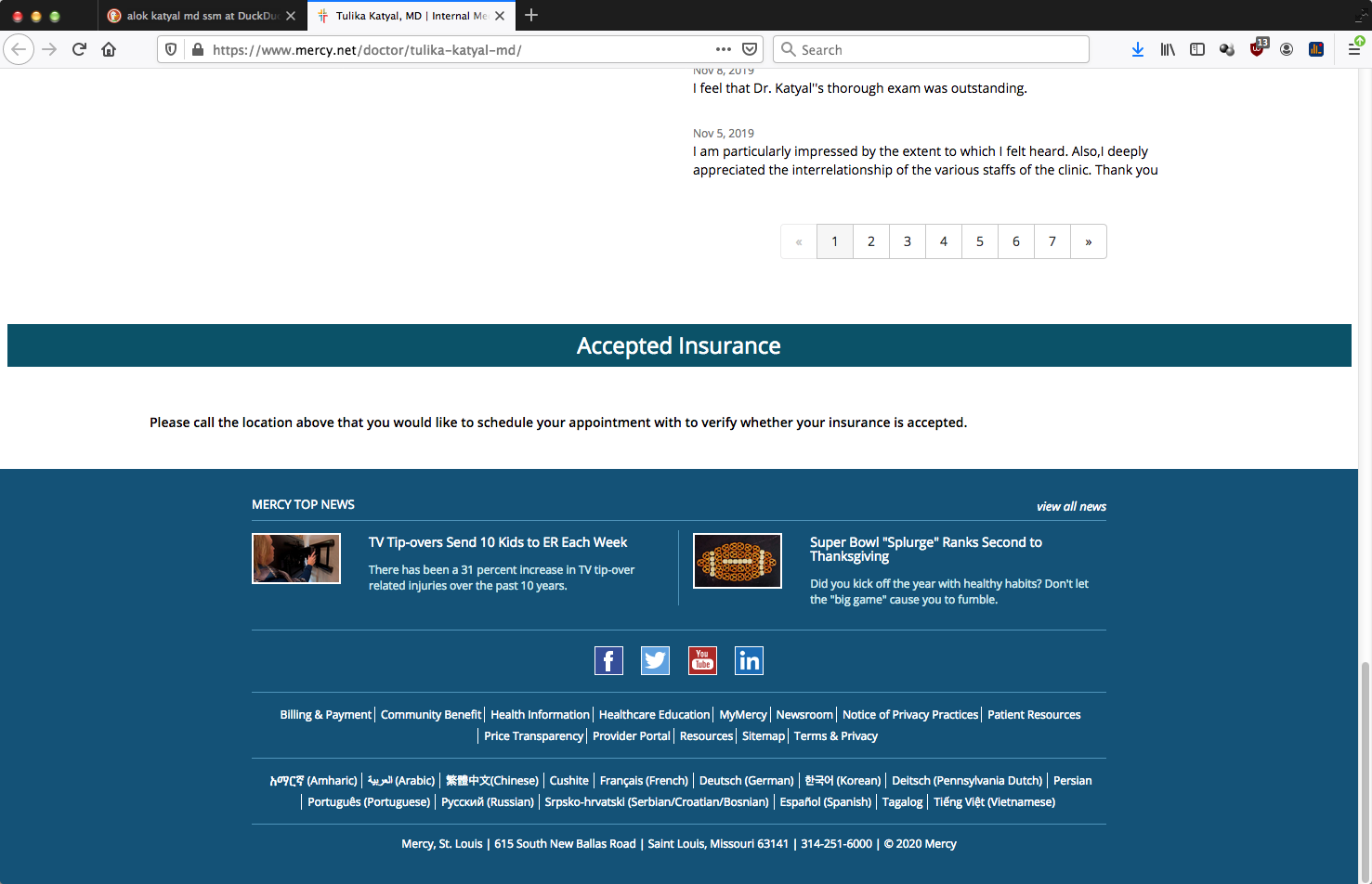This screenshot has width=1372, height=884.
Task: Open the view all news link
Action: pos(1071,506)
